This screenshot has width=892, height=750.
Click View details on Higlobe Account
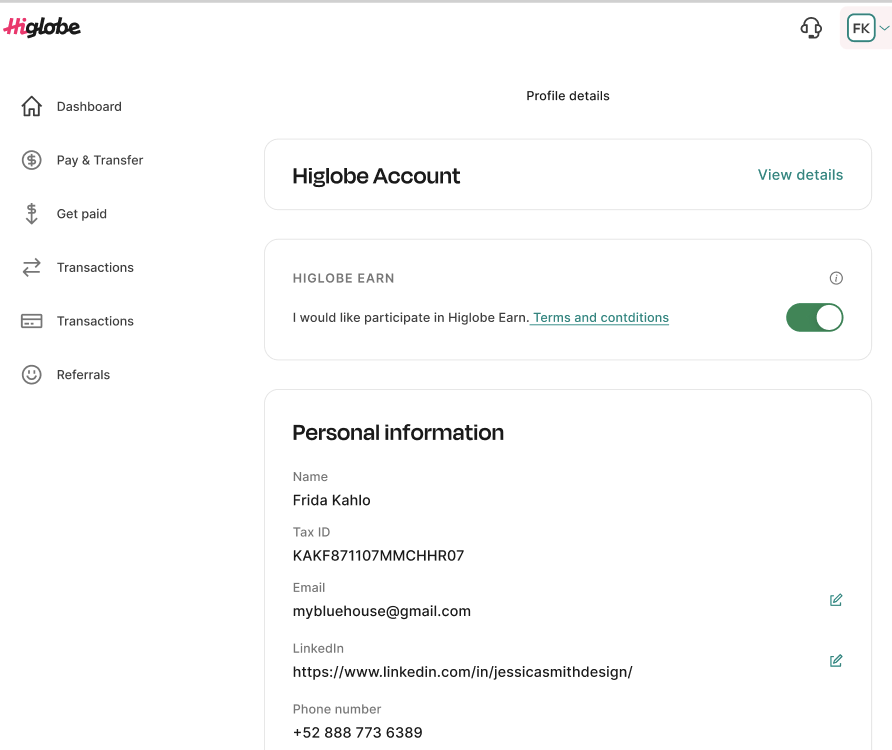click(x=800, y=175)
